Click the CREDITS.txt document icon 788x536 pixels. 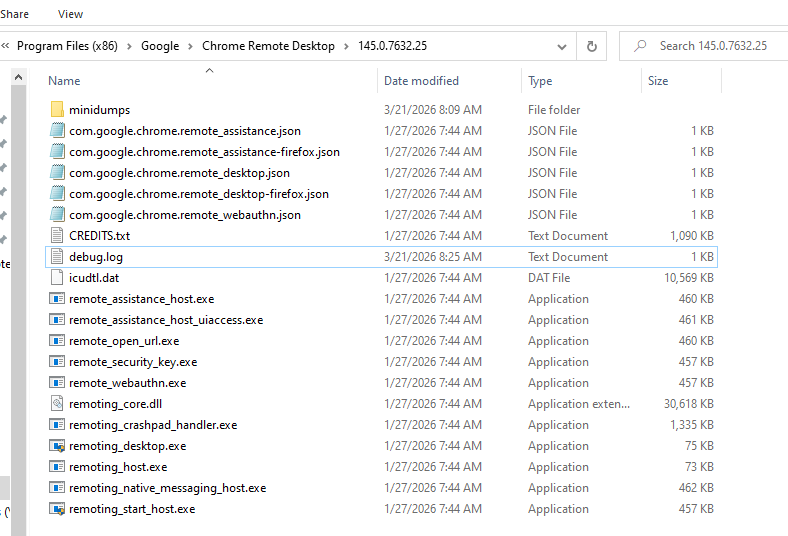(57, 236)
